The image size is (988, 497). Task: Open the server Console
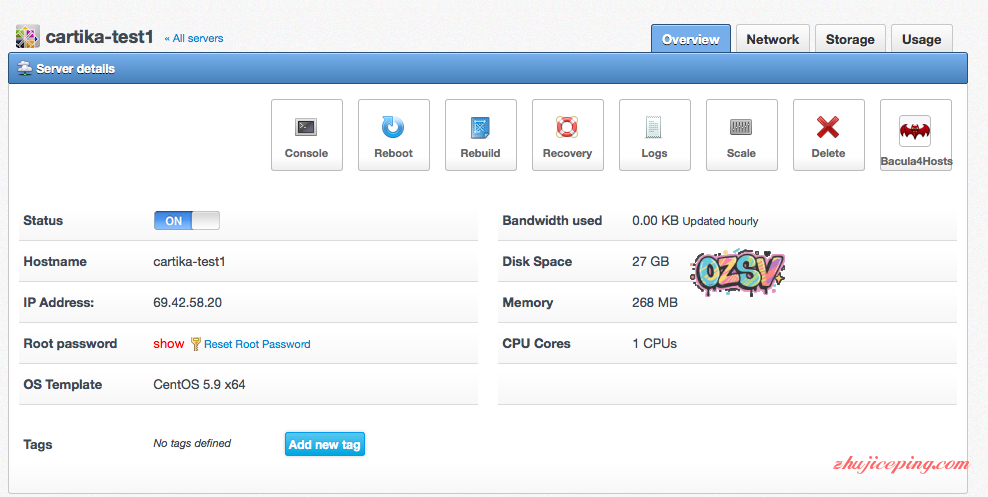pyautogui.click(x=306, y=135)
